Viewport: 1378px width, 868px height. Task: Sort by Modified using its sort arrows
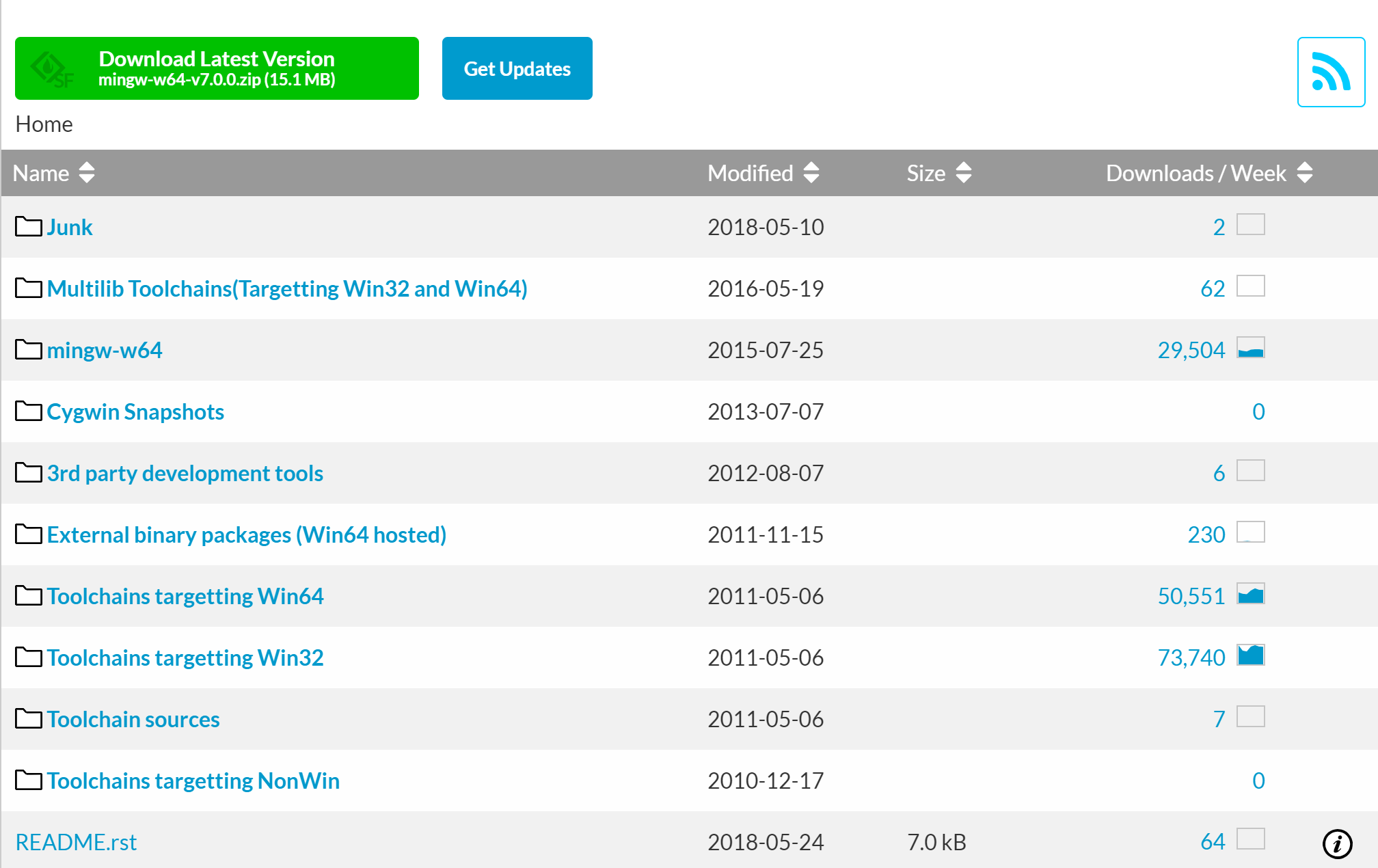811,172
